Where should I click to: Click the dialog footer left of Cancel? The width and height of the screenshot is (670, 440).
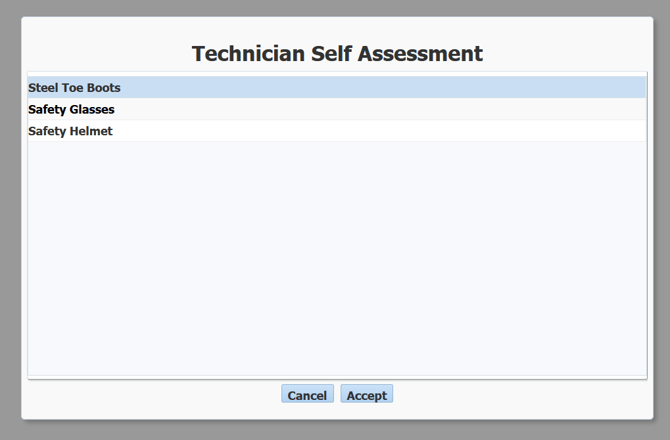pos(150,396)
